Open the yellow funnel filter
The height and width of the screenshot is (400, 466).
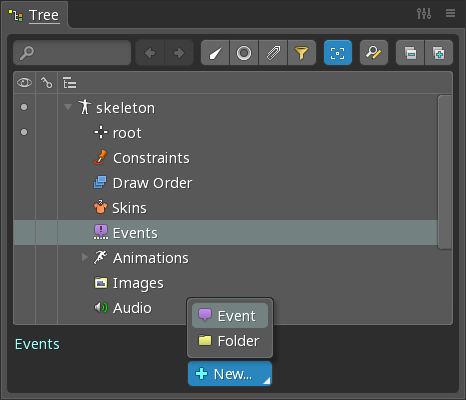[x=302, y=53]
